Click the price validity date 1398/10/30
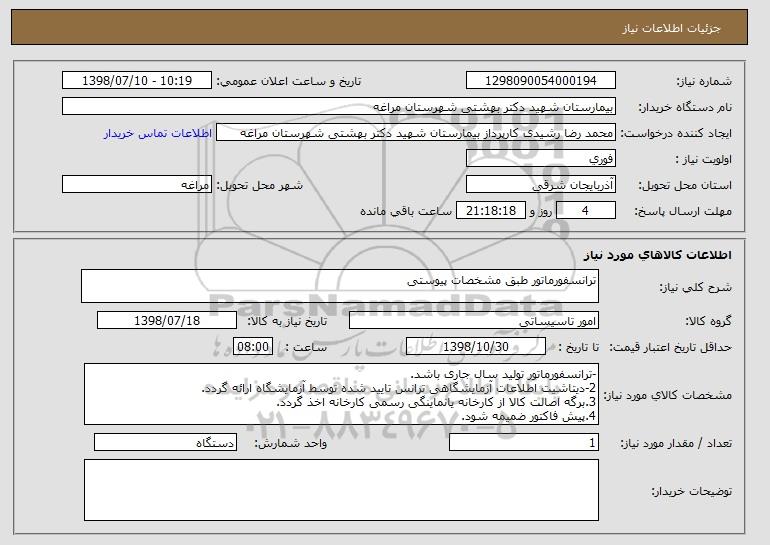Screen dimensions: 770x545 [x=476, y=346]
